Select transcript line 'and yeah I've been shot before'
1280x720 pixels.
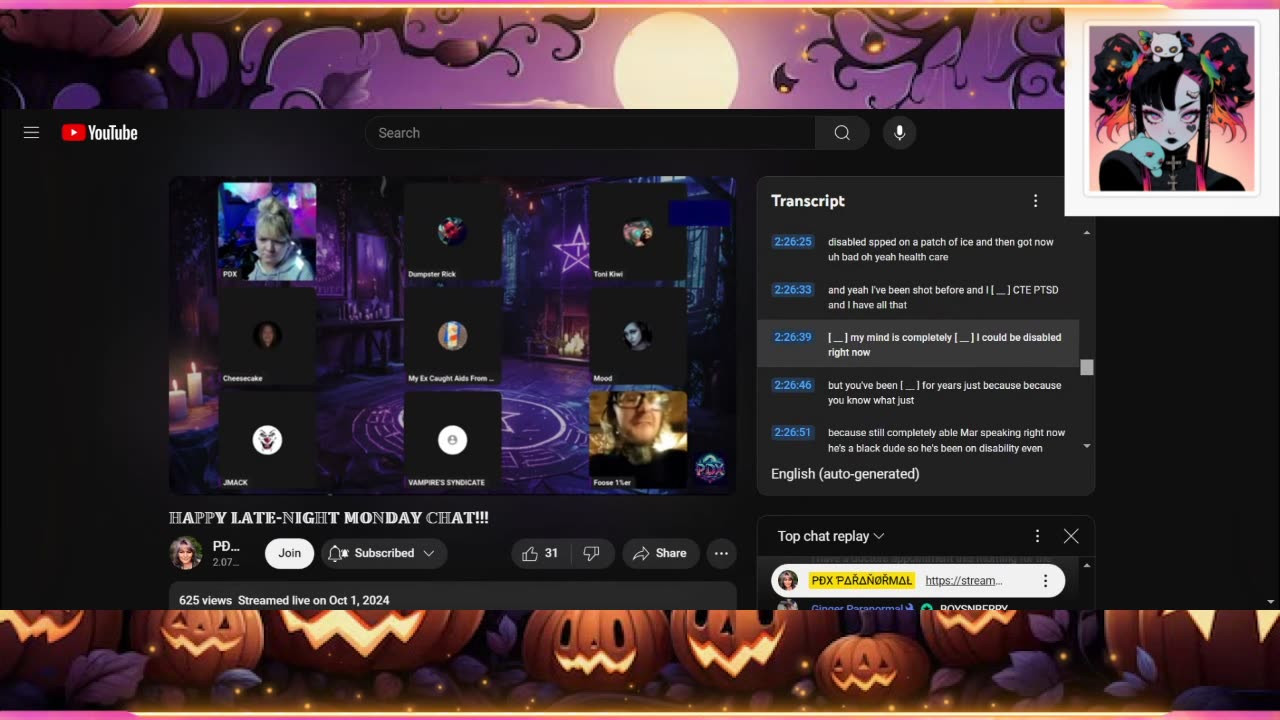point(943,297)
